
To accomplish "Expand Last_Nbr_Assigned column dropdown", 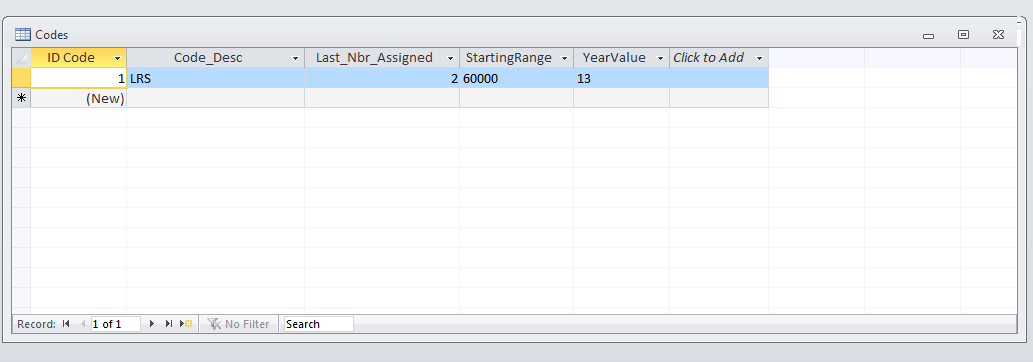I will coord(451,58).
